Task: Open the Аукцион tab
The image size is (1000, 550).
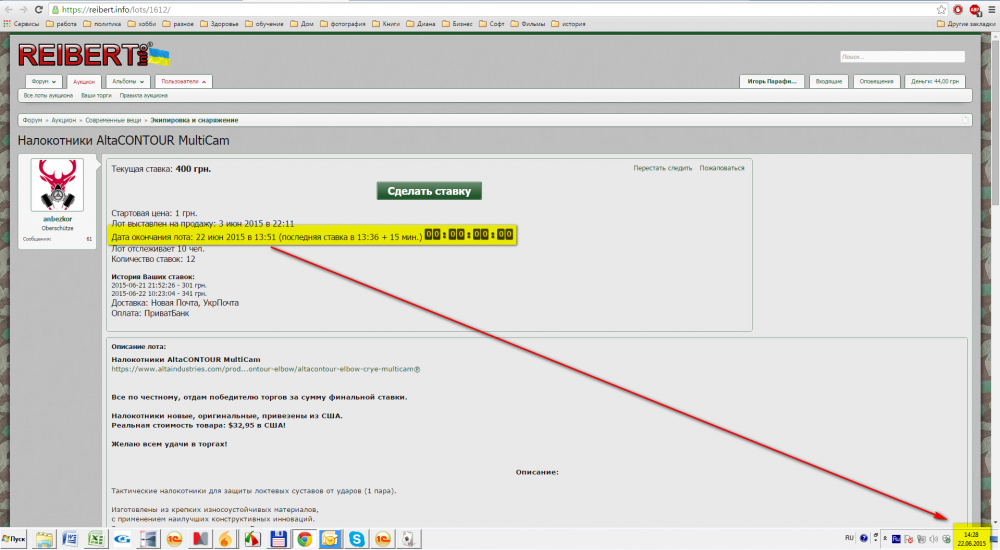Action: tap(84, 81)
